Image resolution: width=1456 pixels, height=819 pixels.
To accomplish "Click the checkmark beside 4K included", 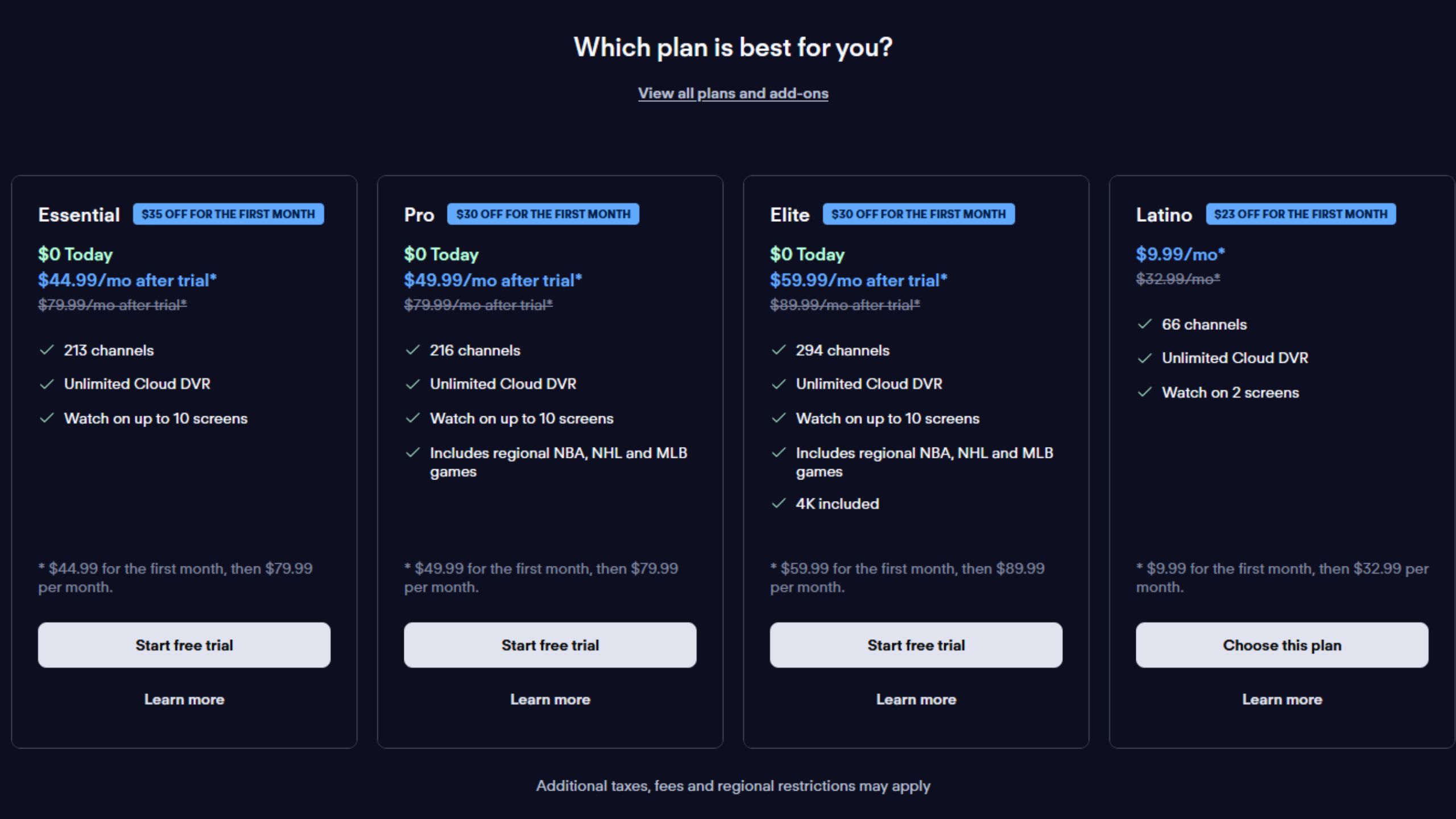I will coord(778,504).
